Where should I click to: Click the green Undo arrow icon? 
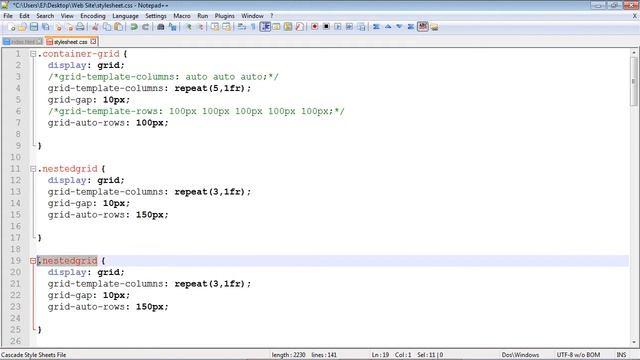[x=133, y=27]
